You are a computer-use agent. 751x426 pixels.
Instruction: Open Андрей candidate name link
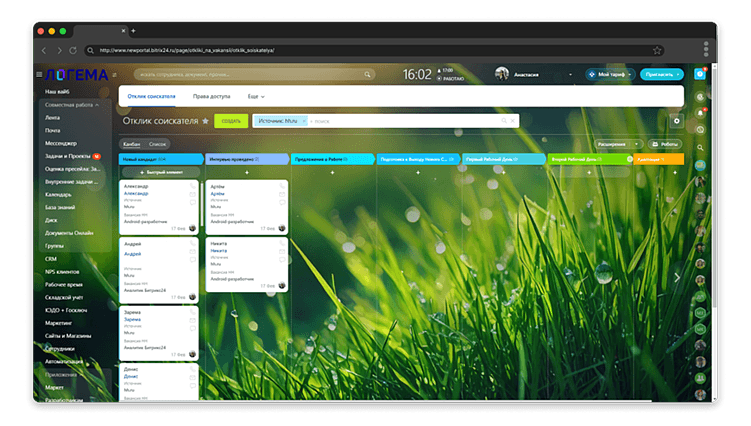pos(133,254)
